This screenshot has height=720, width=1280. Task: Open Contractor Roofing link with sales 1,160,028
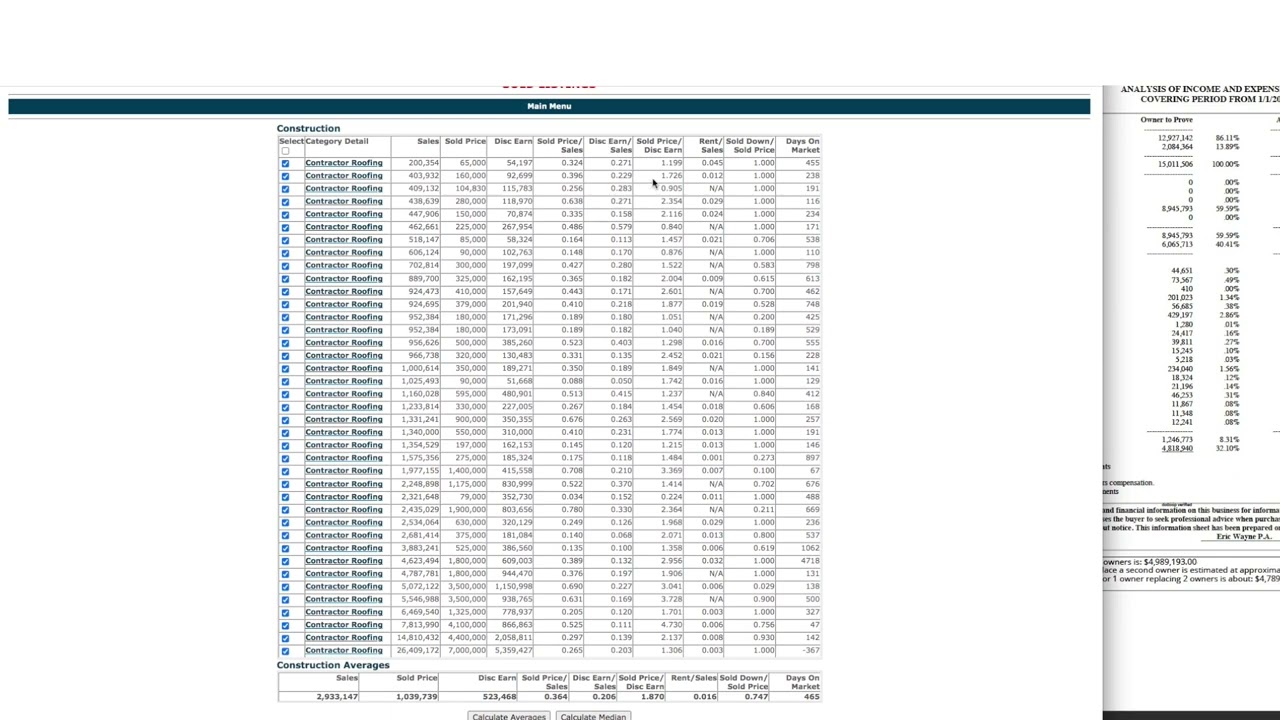[x=344, y=394]
